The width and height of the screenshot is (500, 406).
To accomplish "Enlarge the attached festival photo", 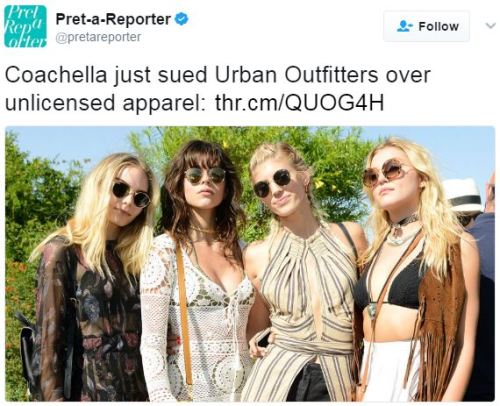I will [x=250, y=264].
